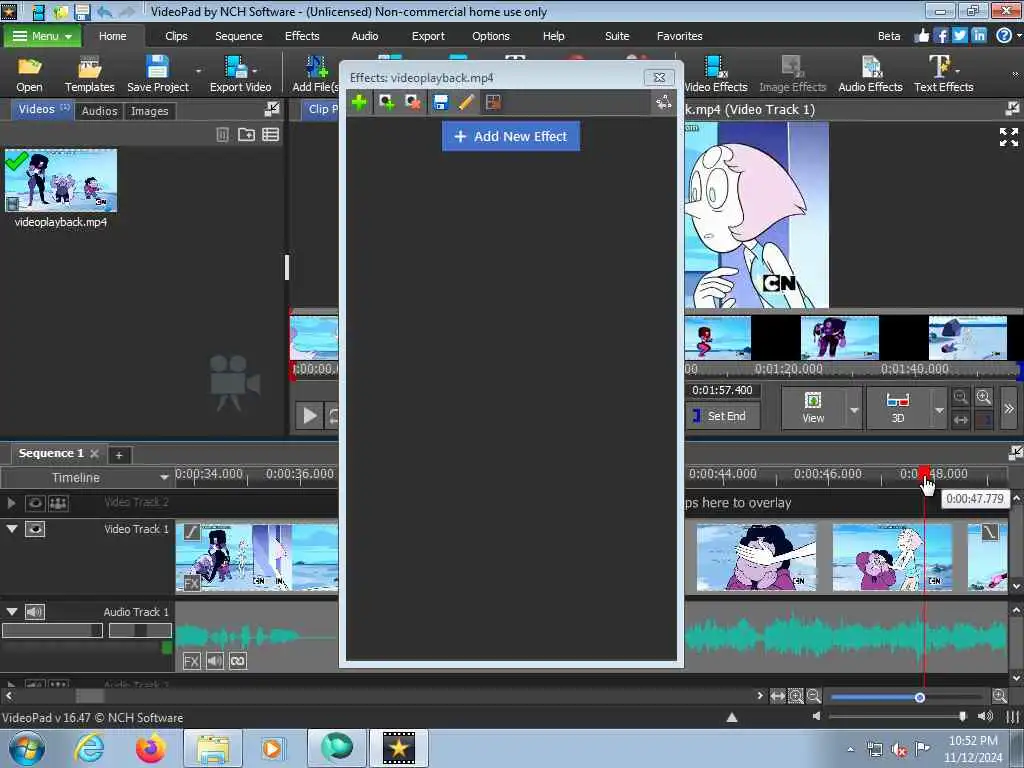
Task: Toggle visibility eye of Video Track 1
Action: point(35,529)
